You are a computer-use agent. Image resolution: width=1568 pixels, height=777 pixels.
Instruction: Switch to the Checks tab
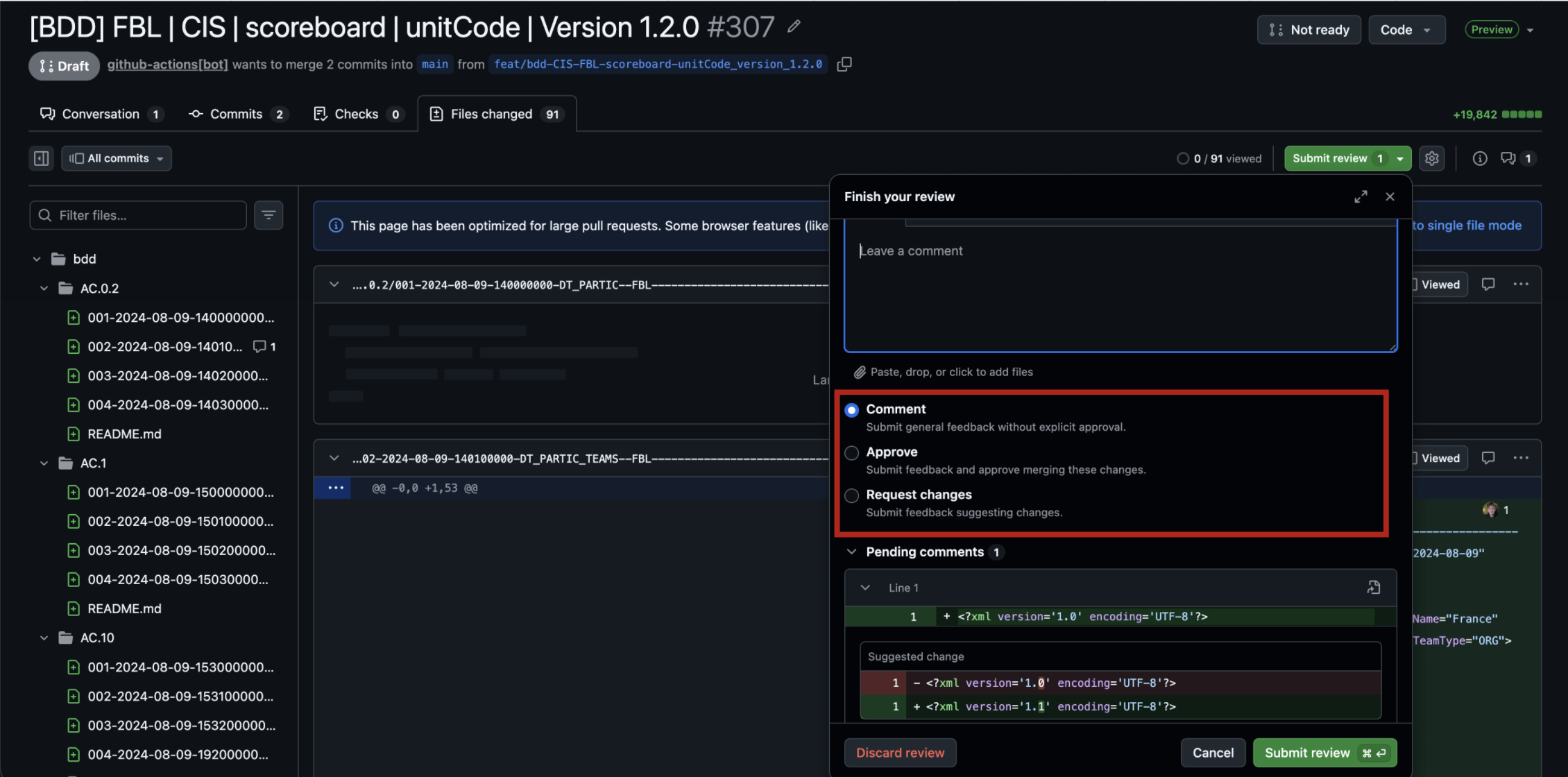click(x=357, y=114)
